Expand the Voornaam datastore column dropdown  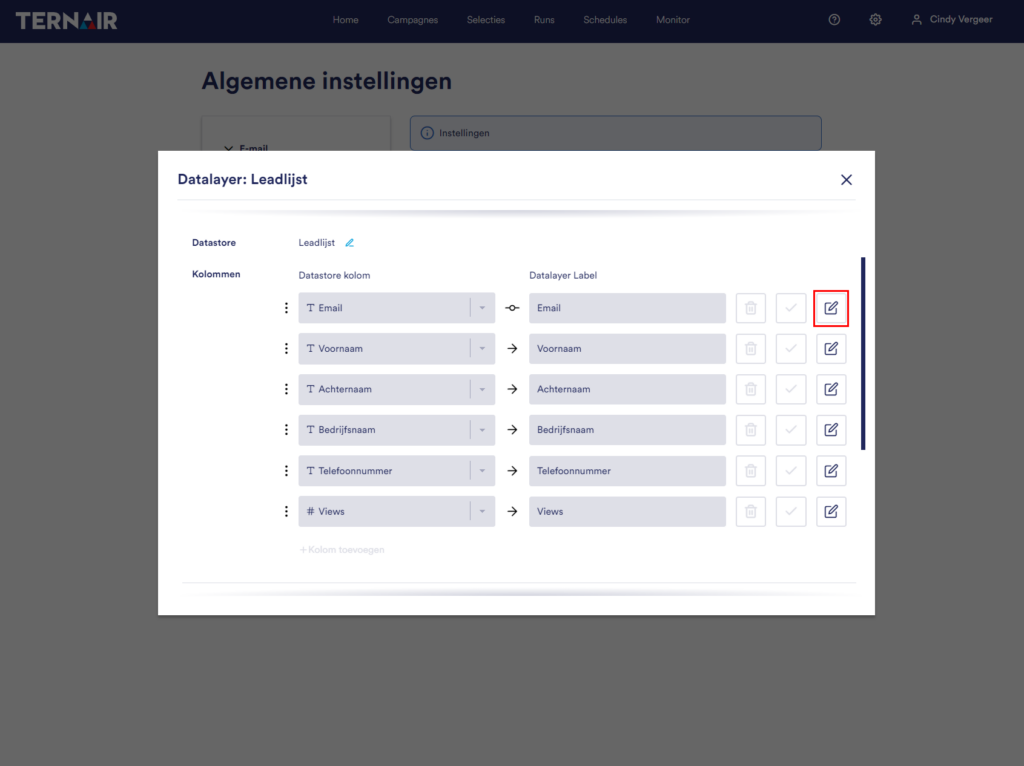click(482, 349)
